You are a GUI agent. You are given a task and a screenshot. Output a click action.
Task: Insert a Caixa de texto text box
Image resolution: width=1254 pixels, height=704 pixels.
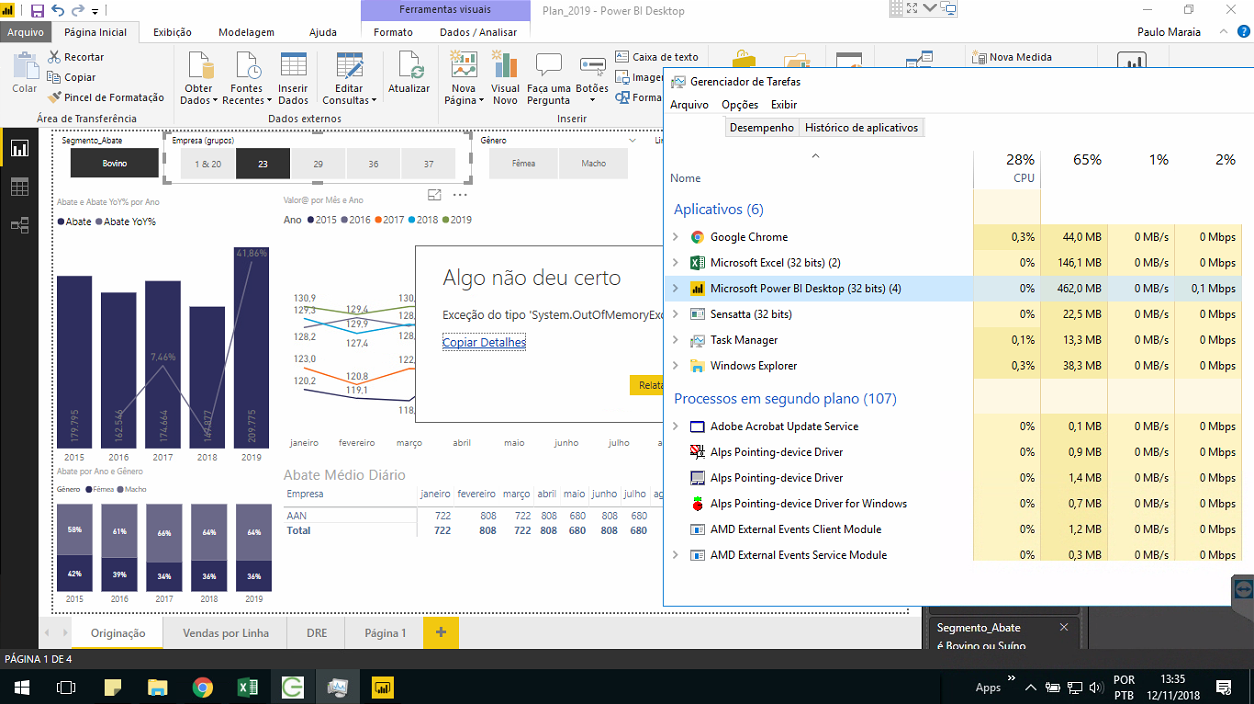pyautogui.click(x=657, y=57)
